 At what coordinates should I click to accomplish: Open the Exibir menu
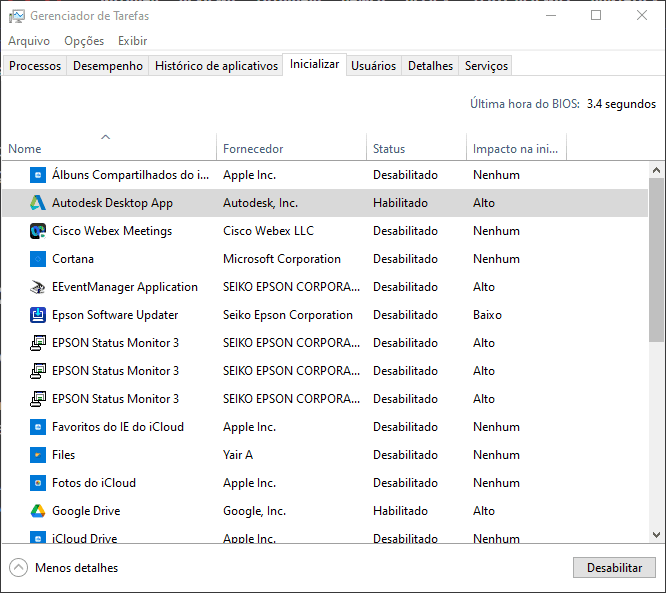(133, 41)
